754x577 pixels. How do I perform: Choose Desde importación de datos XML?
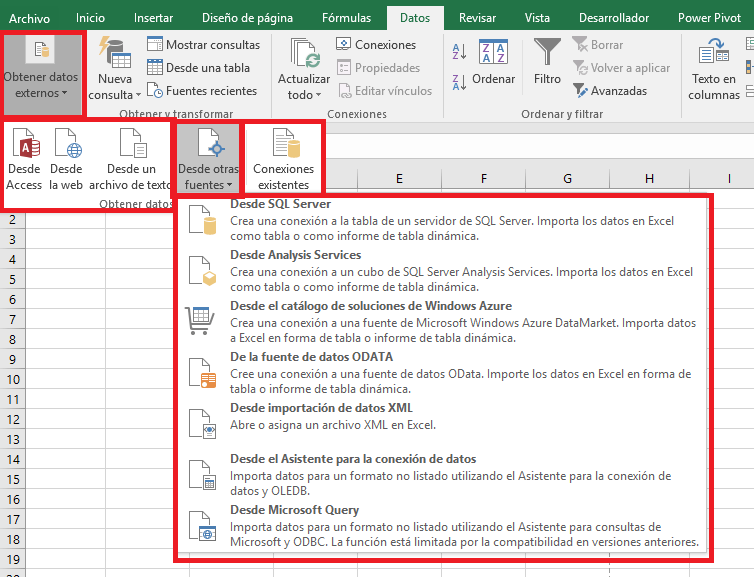(441, 424)
